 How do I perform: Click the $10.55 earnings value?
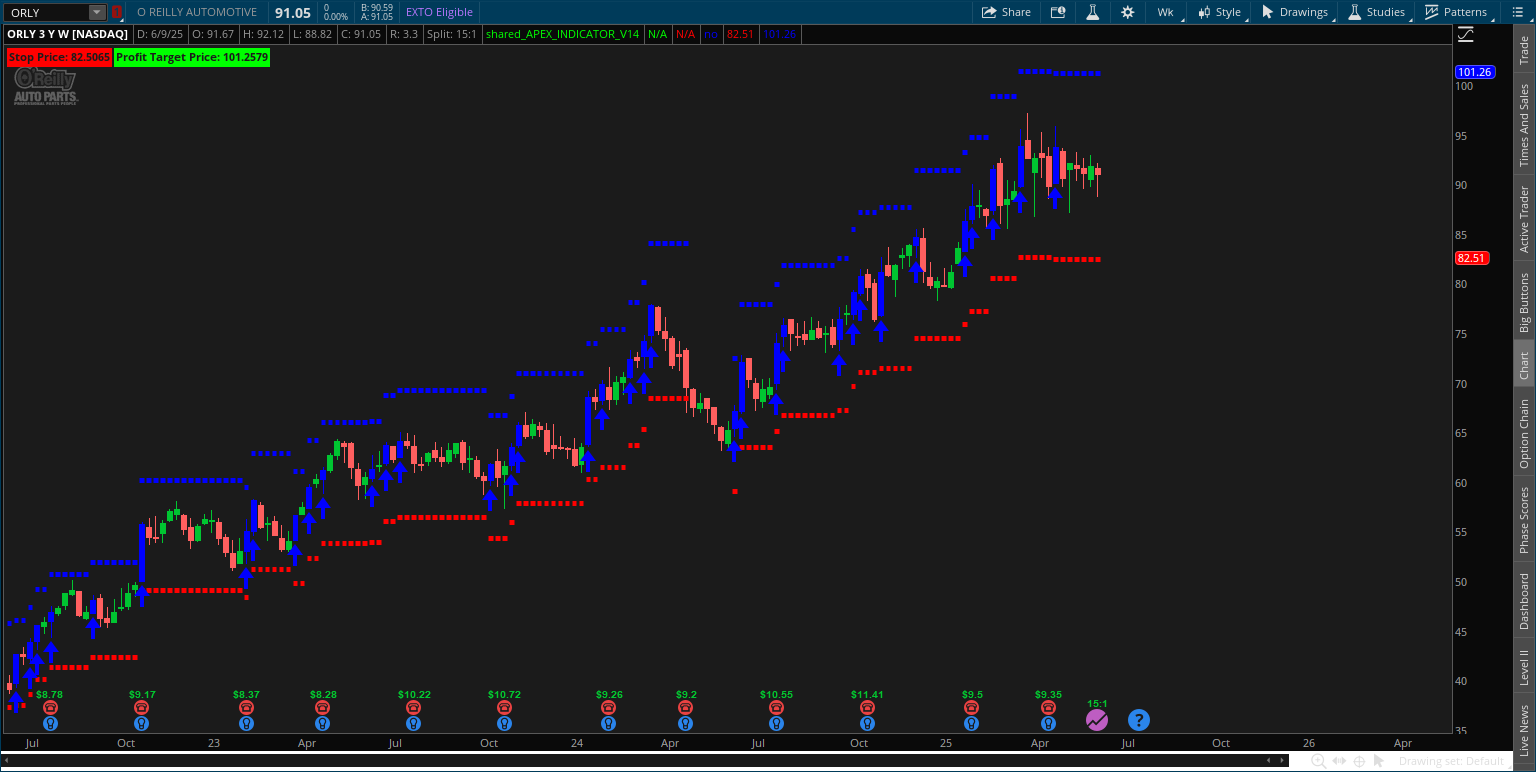pos(776,694)
